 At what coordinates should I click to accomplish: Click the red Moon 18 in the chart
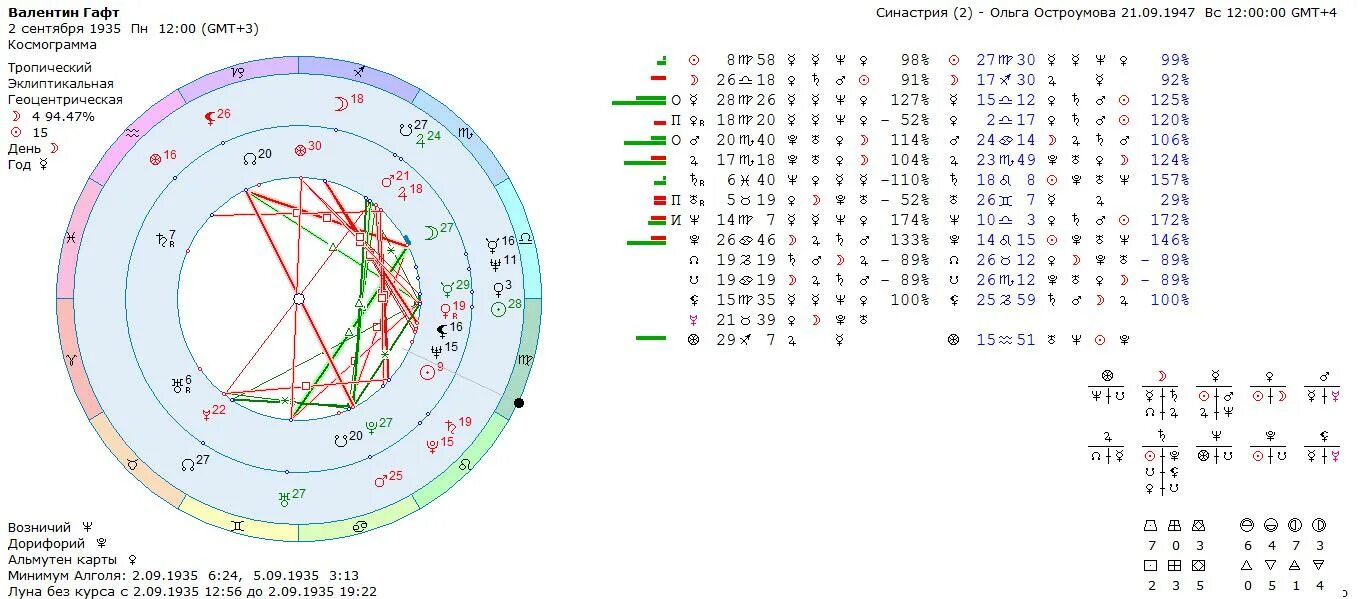coord(348,101)
